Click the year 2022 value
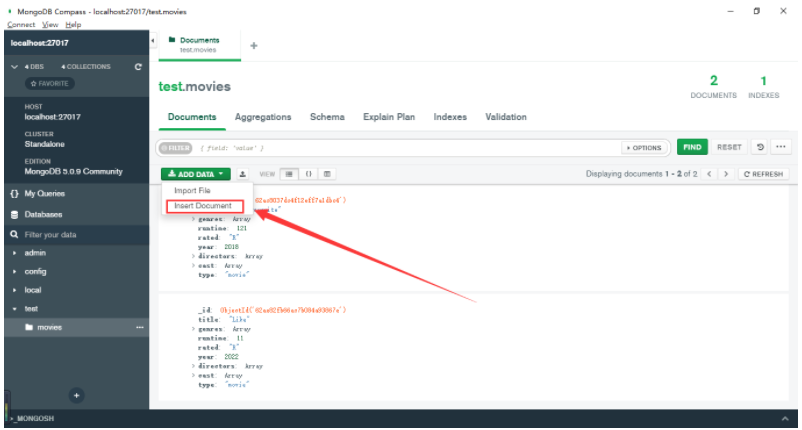802x430 pixels. click(231, 357)
